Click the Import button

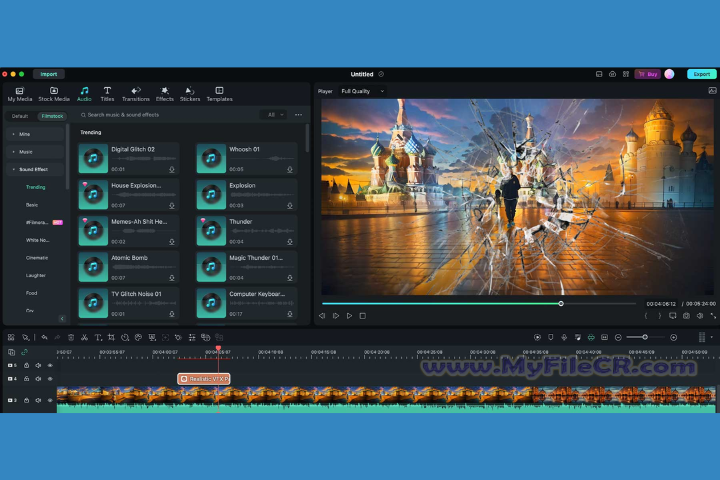(48, 74)
